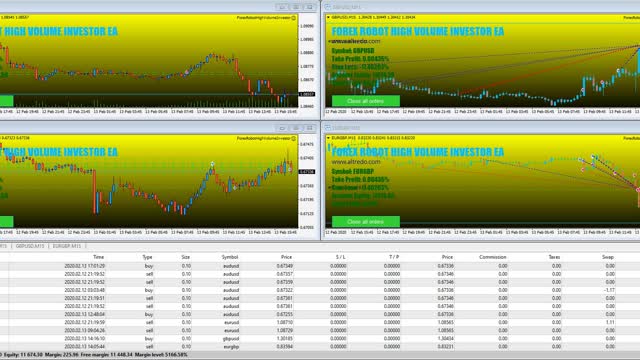This screenshot has width=640, height=360.
Task: Click the open price 1.08729 cell
Action: (285, 331)
